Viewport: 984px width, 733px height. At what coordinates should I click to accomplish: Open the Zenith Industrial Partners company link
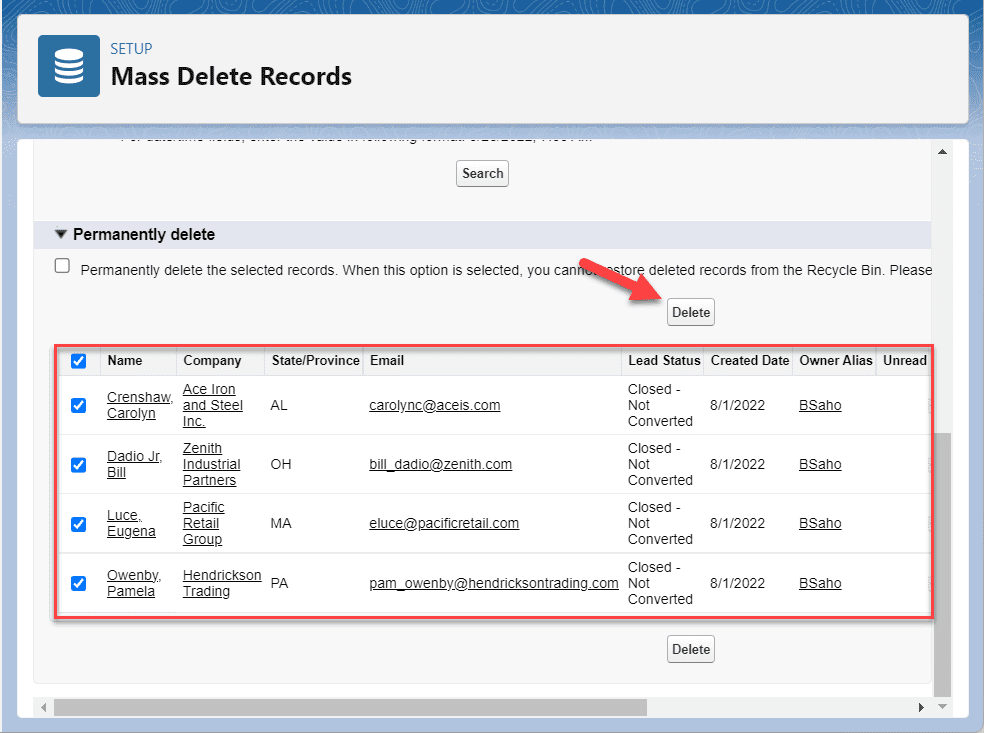210,464
